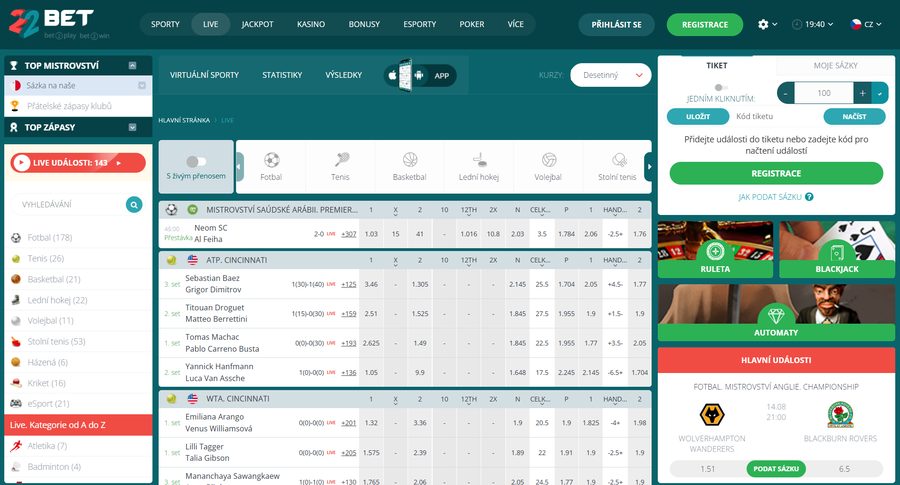Open the VÝSLEDKY link
This screenshot has height=485, width=900.
click(343, 75)
